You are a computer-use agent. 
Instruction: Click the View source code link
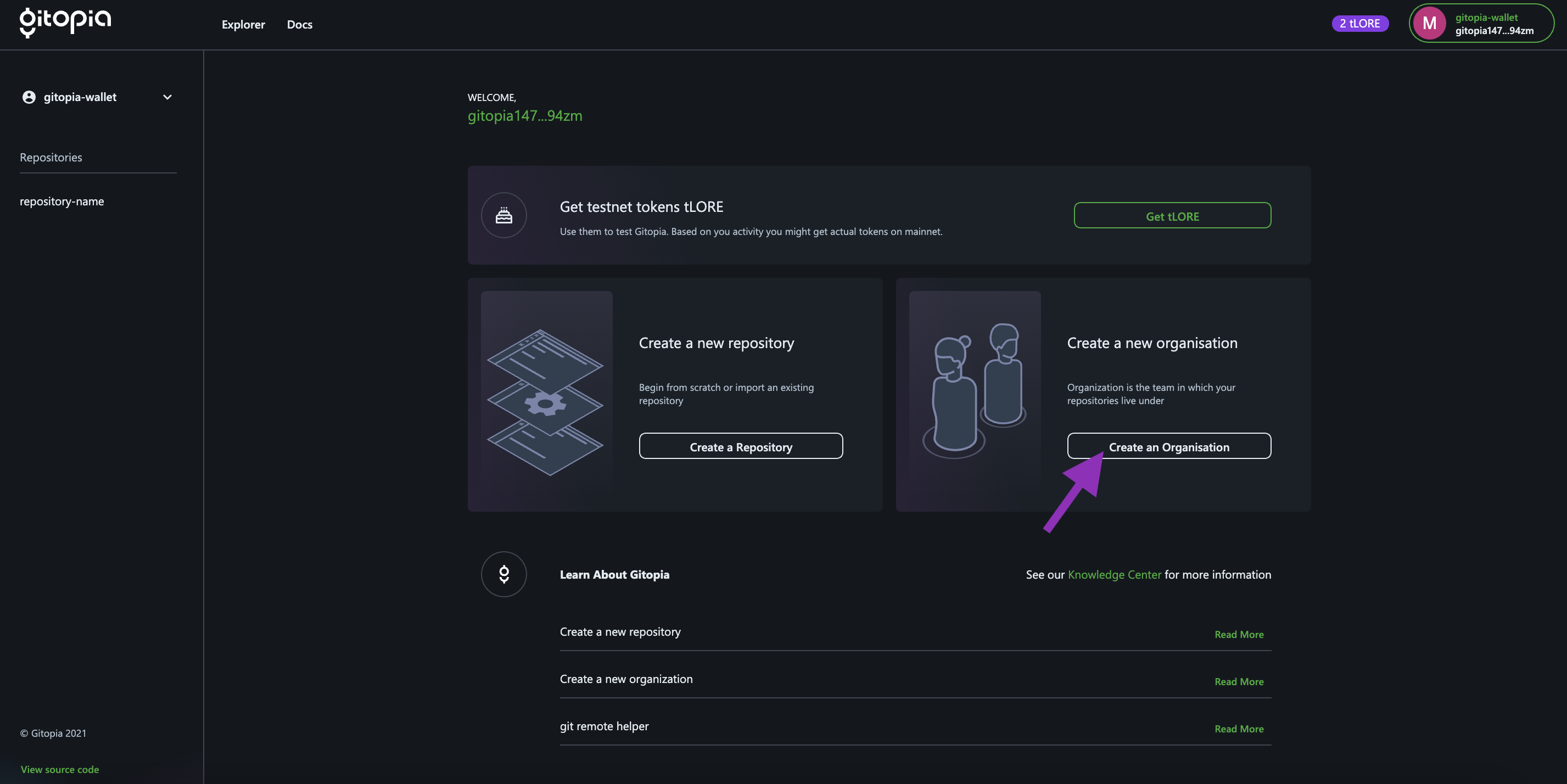pyautogui.click(x=60, y=769)
